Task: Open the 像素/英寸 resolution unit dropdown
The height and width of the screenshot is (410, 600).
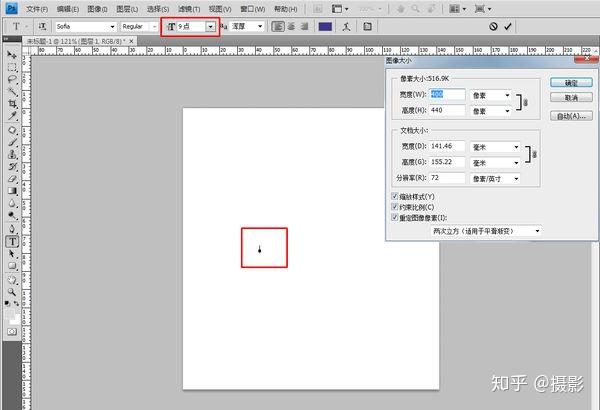Action: click(495, 179)
